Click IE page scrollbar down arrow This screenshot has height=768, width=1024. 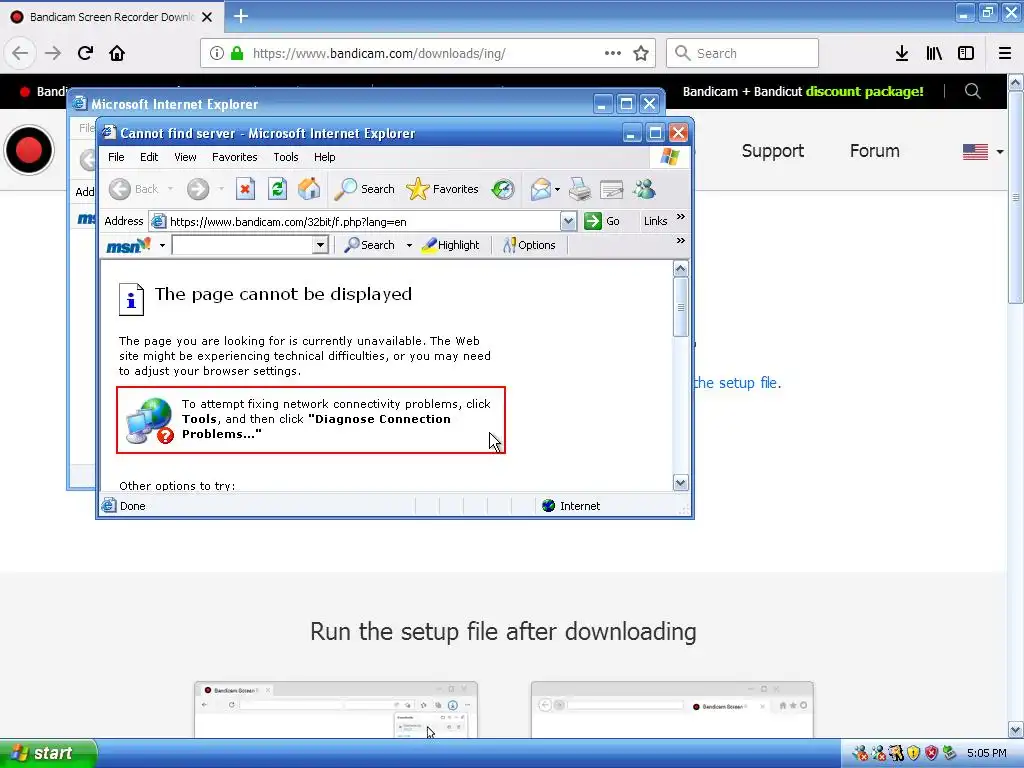point(680,483)
